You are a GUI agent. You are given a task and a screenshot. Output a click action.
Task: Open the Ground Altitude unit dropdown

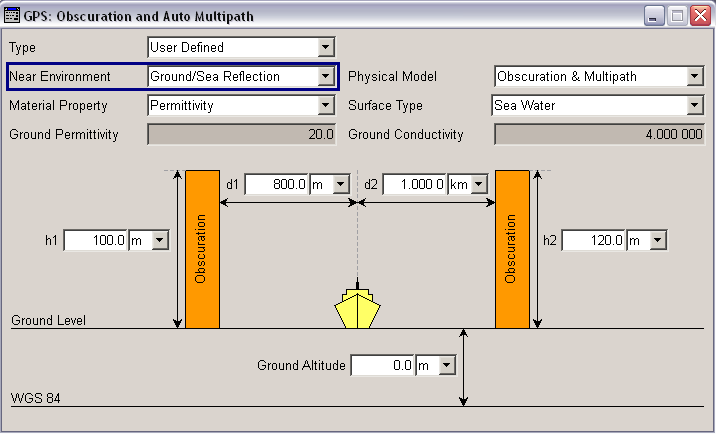point(447,366)
